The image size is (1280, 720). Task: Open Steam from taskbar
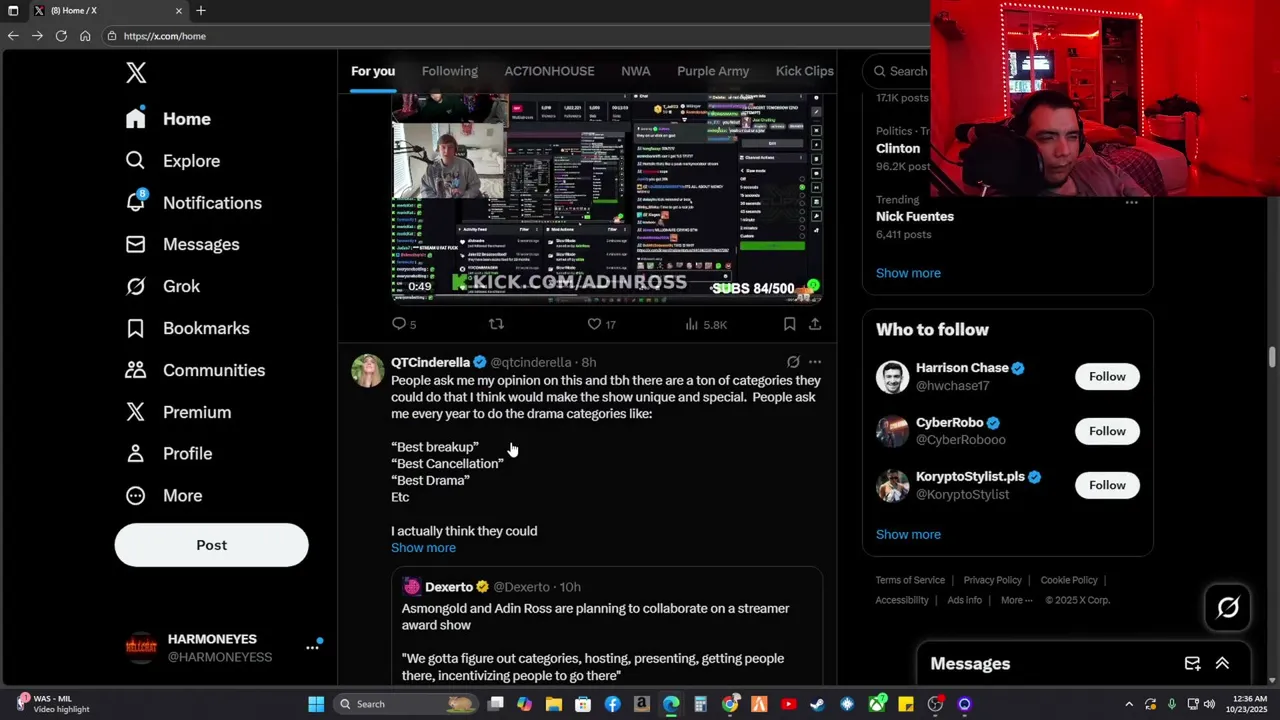(x=818, y=704)
